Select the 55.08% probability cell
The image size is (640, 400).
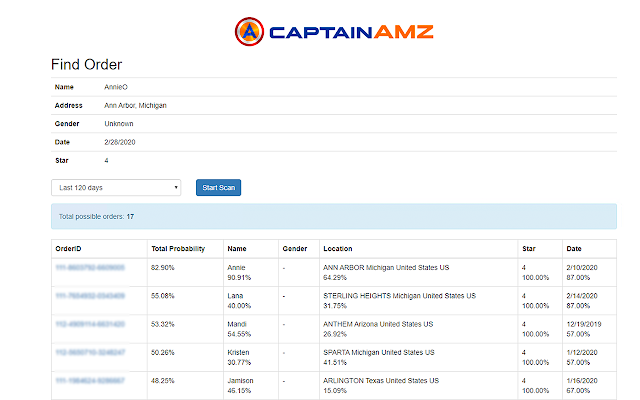tap(185, 300)
